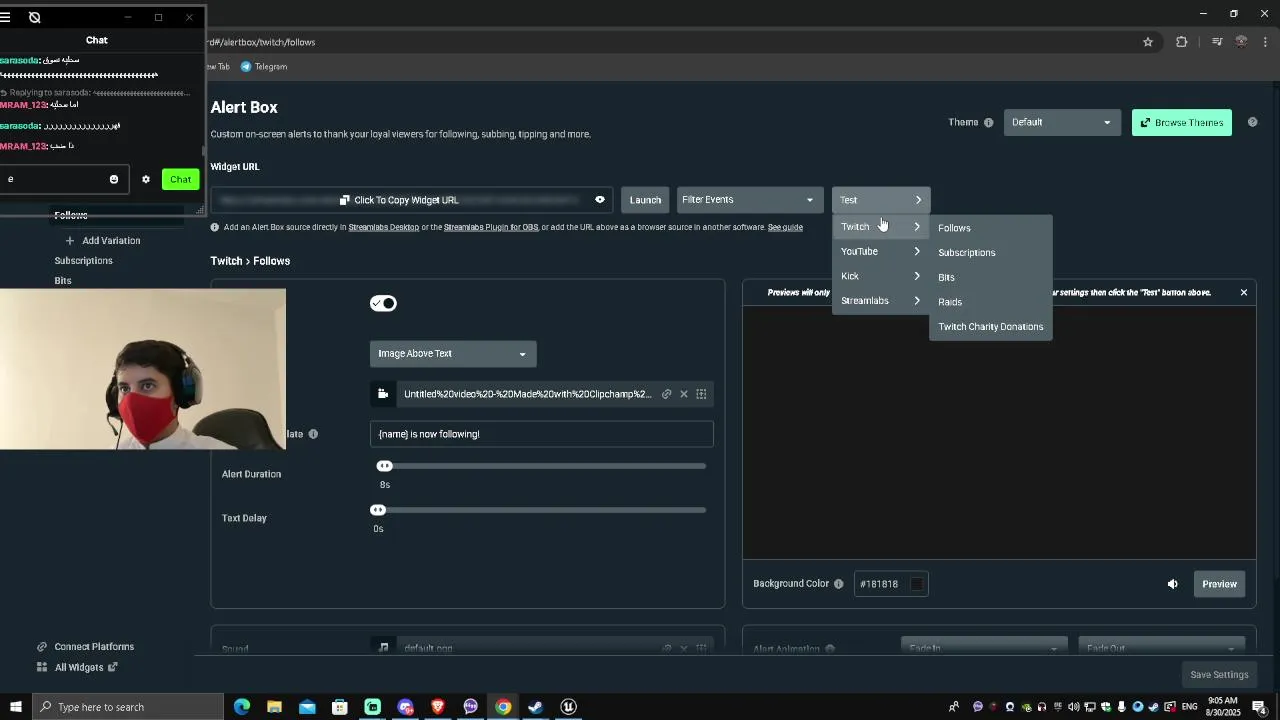Click the green Chat send button

180,179
